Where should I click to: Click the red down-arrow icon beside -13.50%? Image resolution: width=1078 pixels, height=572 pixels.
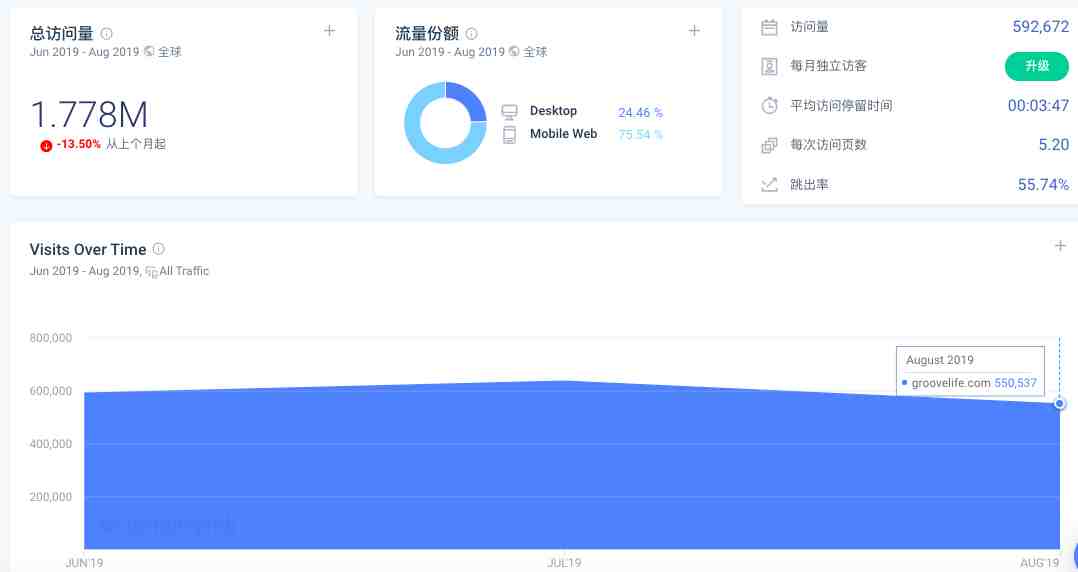(x=46, y=145)
